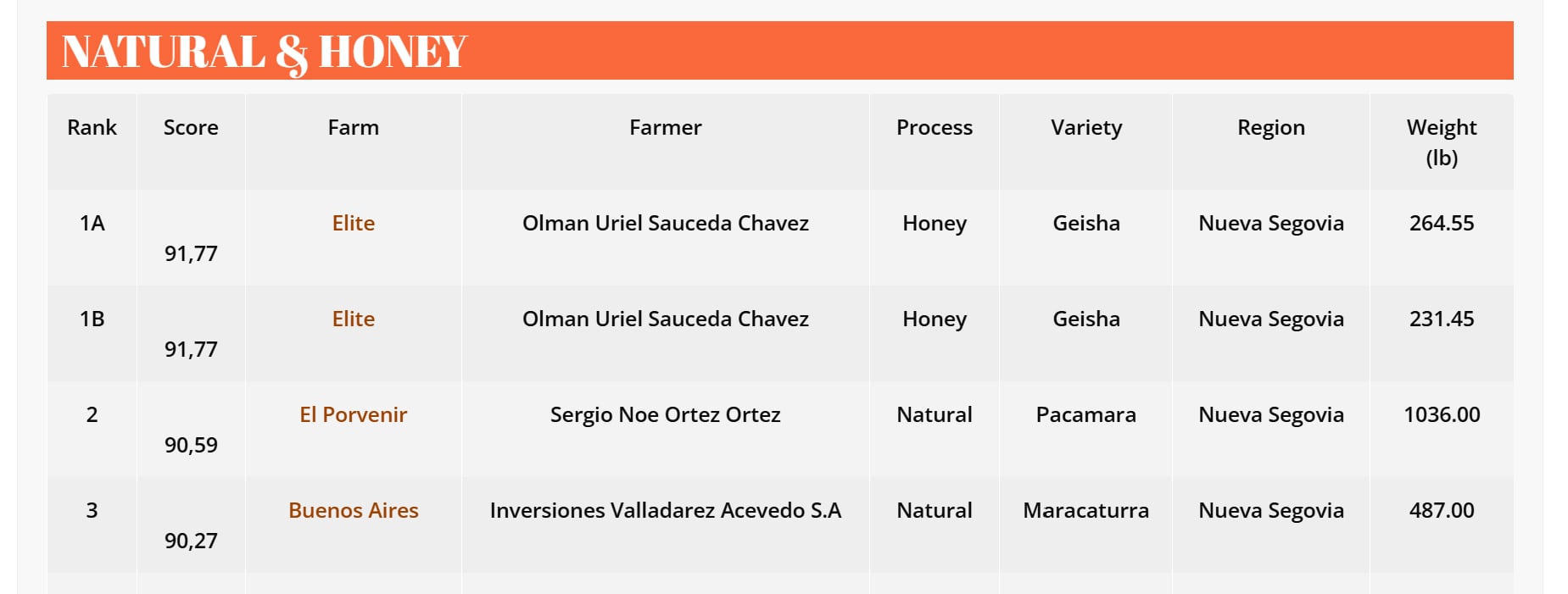The width and height of the screenshot is (1568, 594).
Task: Select the Maracaturra variety cell
Action: (x=1085, y=510)
